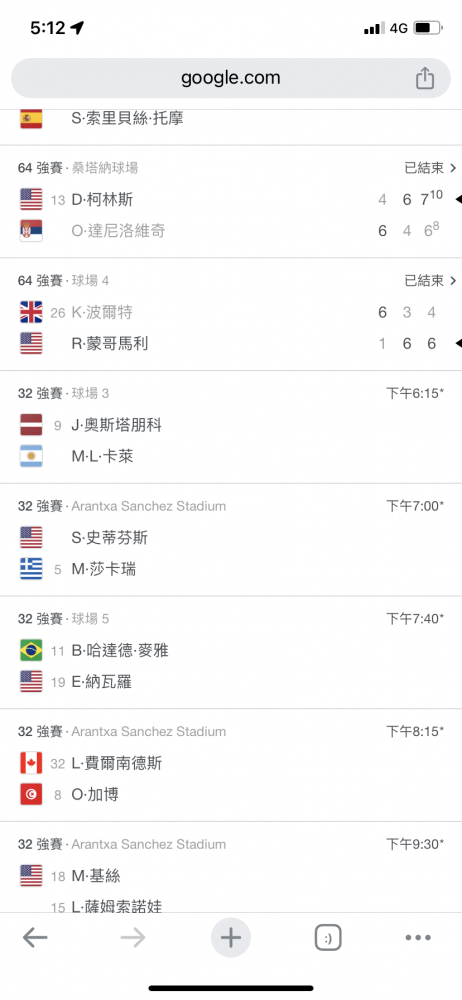This screenshot has height=1000, width=462.
Task: Tap the Greece flag beside M·莎卡瑞
Action: click(x=31, y=569)
